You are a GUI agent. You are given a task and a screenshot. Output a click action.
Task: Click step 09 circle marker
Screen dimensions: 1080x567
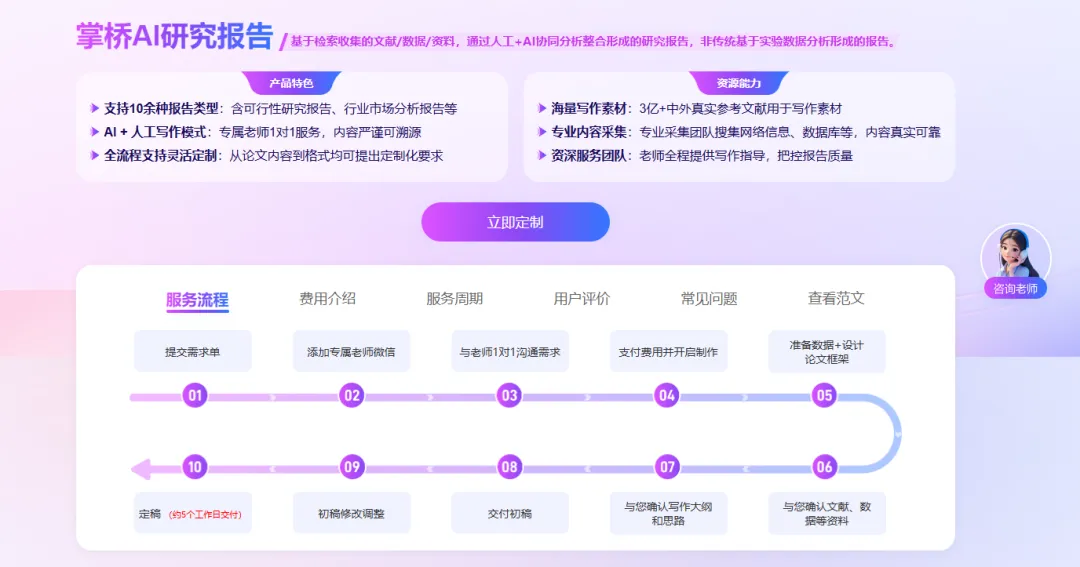(352, 467)
